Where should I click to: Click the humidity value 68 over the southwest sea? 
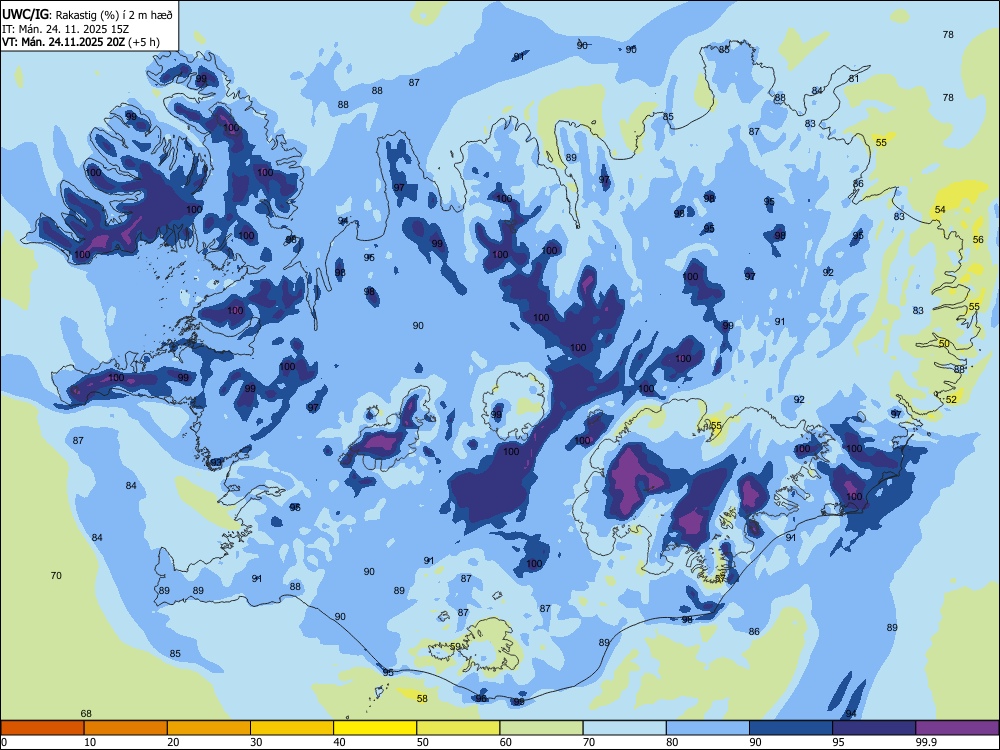[x=86, y=714]
